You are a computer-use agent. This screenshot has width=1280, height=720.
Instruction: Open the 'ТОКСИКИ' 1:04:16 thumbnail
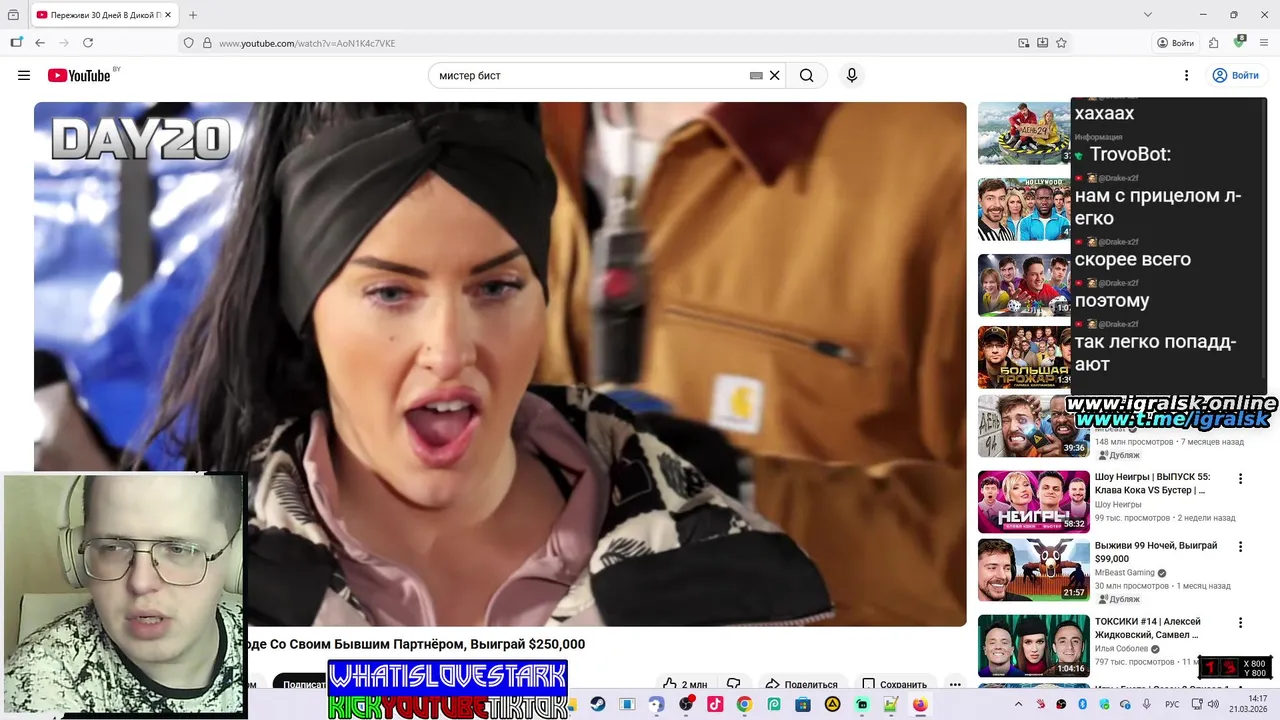[1033, 645]
